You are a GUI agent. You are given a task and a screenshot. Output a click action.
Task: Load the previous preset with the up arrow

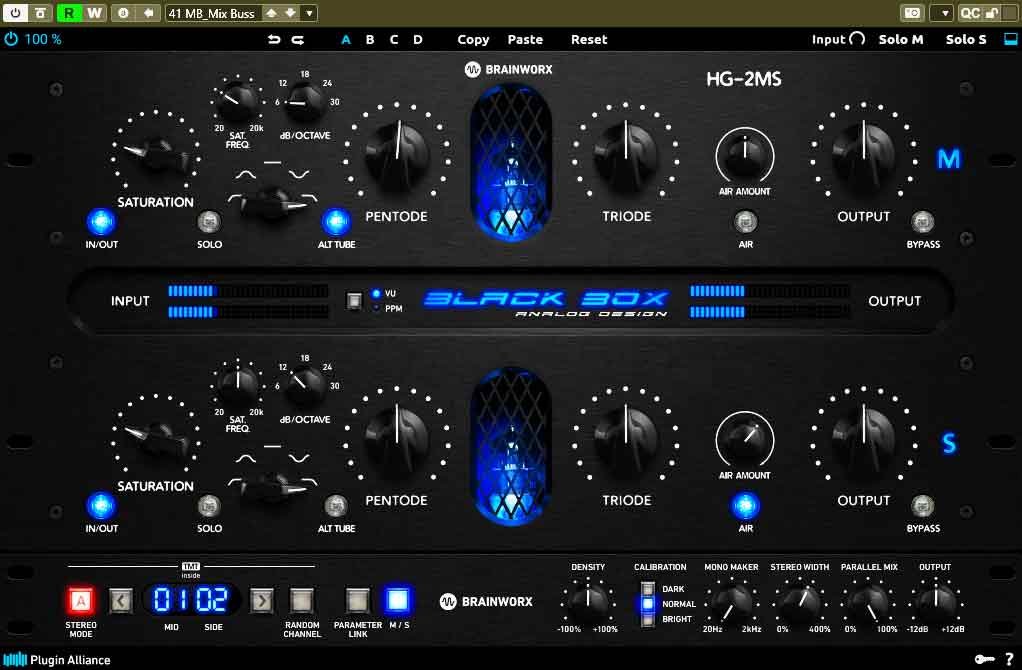point(271,12)
